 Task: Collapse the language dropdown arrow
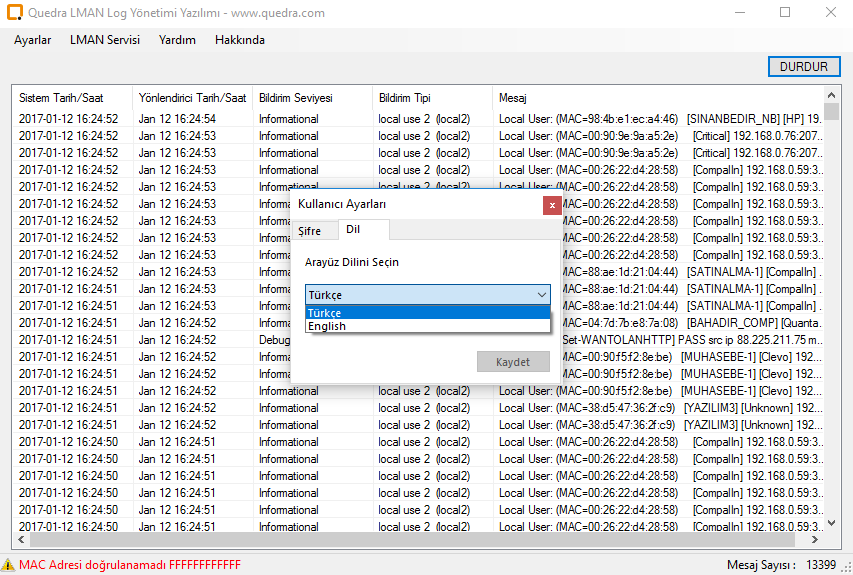click(x=541, y=295)
